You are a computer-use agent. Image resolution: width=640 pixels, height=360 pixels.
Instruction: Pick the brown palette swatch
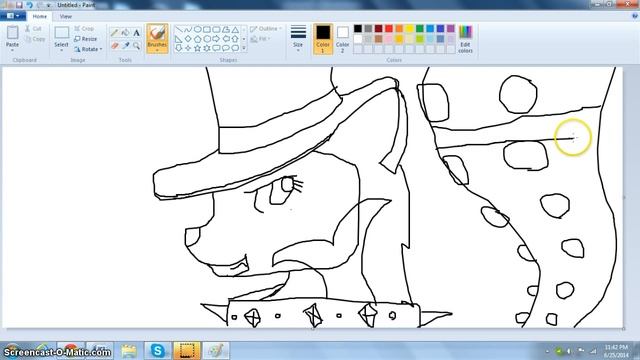pyautogui.click(x=378, y=39)
